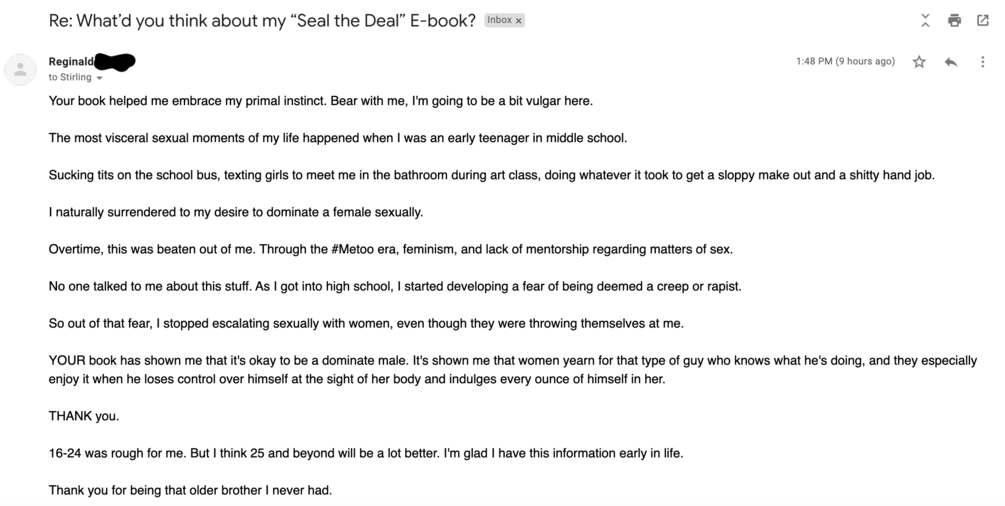Click the "THANK you." line in the email
Screen dimensions: 1005x506
(x=84, y=416)
